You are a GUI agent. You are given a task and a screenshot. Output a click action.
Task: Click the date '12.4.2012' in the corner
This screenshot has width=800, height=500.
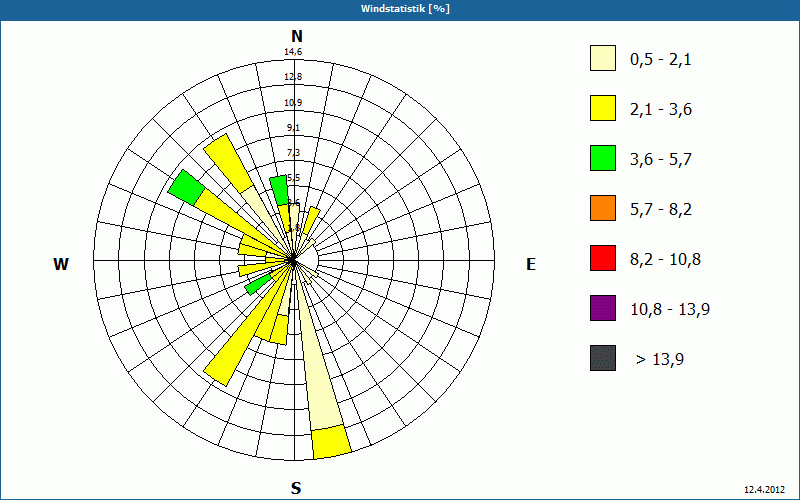point(764,489)
